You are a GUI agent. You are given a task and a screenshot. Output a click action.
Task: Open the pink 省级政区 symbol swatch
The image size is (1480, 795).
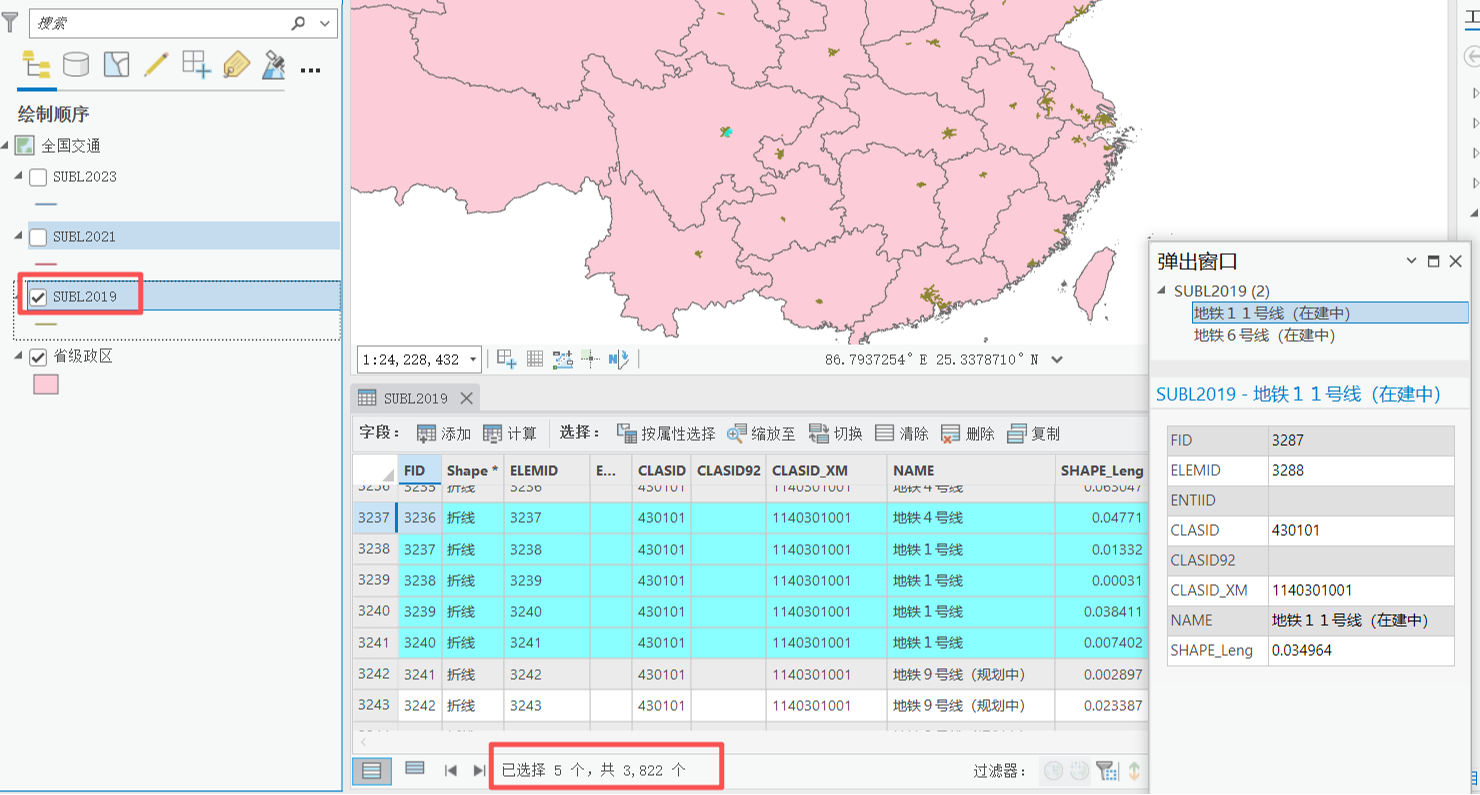pos(46,384)
